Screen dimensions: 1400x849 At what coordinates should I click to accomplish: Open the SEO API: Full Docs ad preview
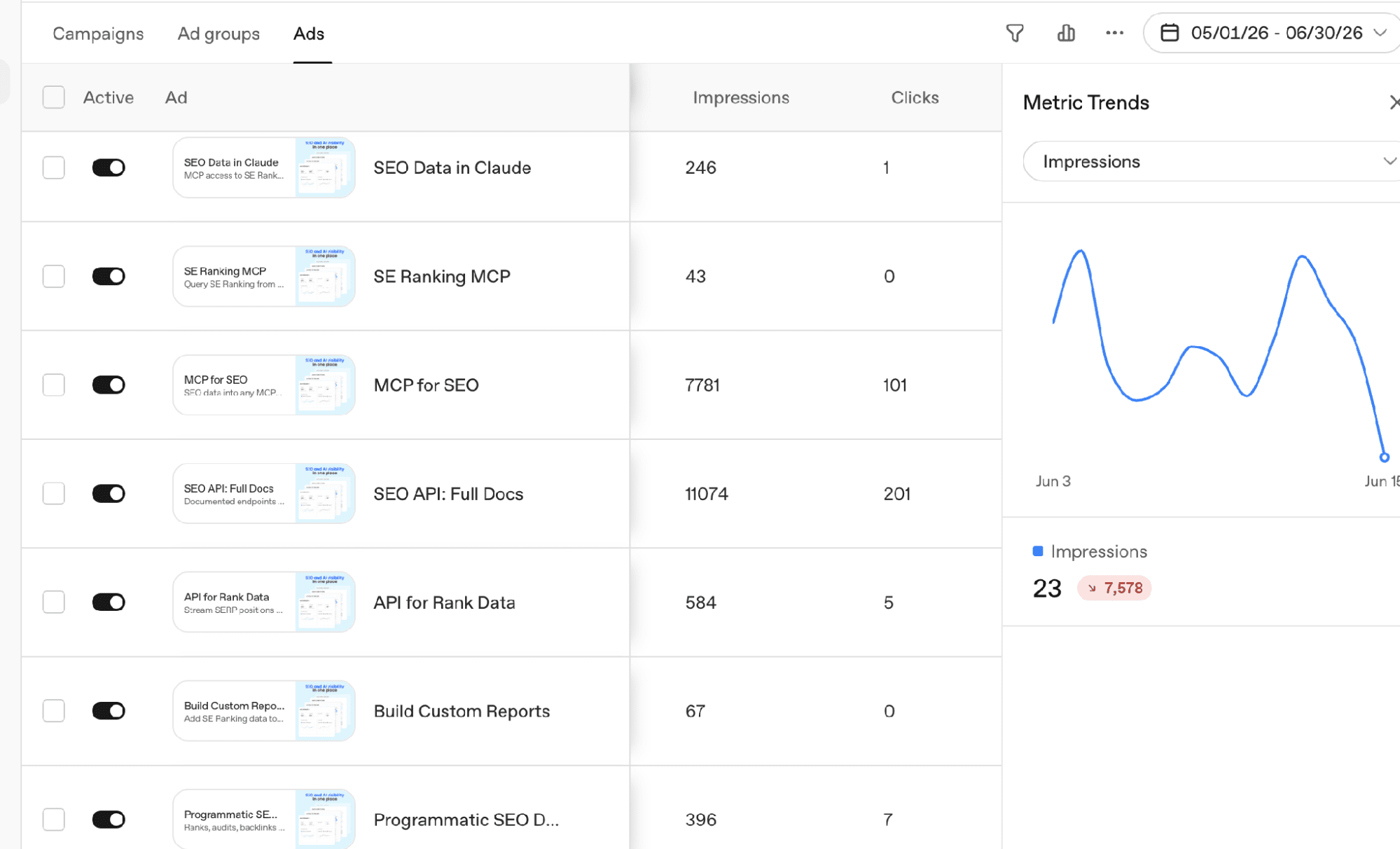tap(264, 493)
